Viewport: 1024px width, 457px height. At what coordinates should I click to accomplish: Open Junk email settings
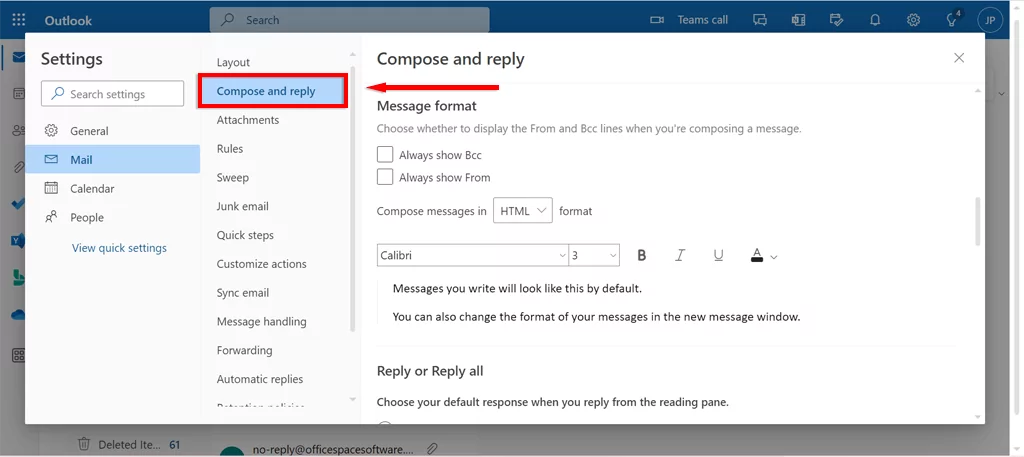point(242,206)
